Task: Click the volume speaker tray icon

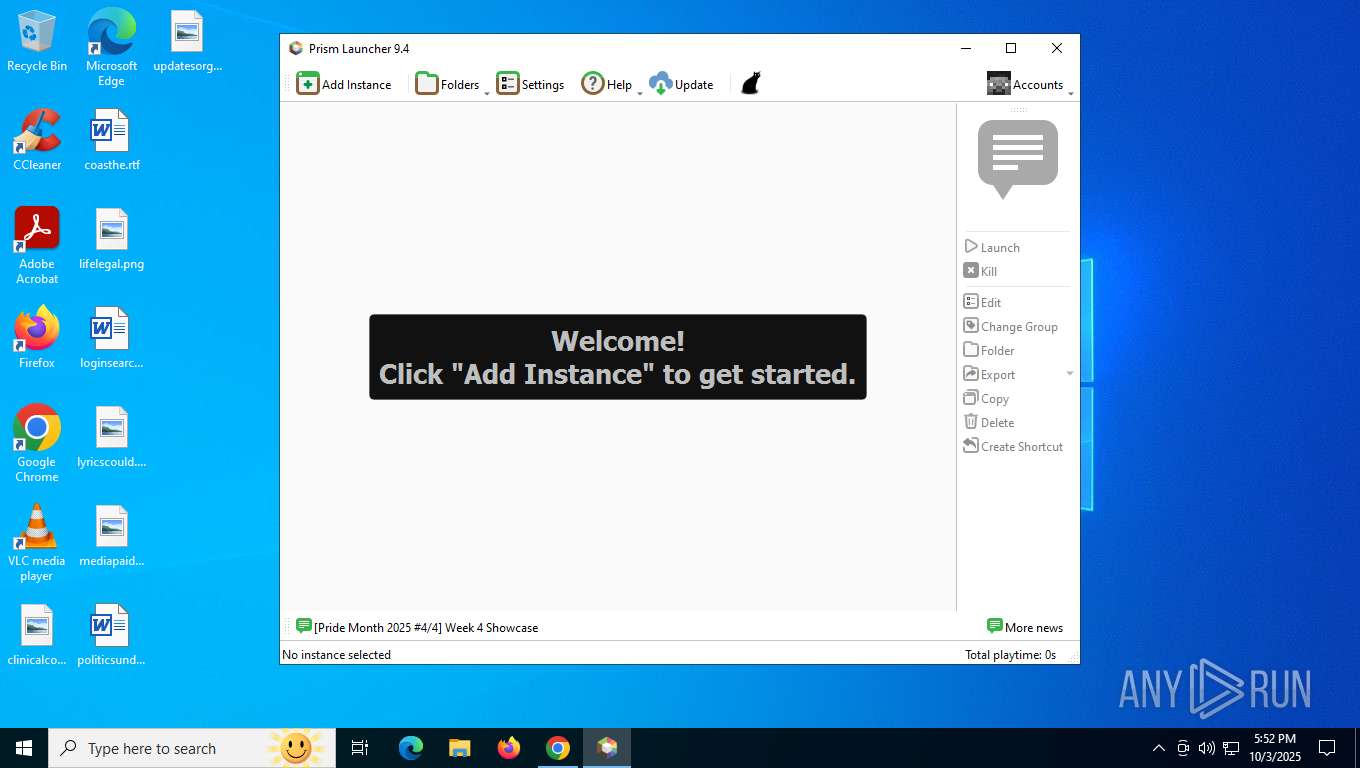Action: [x=1206, y=748]
